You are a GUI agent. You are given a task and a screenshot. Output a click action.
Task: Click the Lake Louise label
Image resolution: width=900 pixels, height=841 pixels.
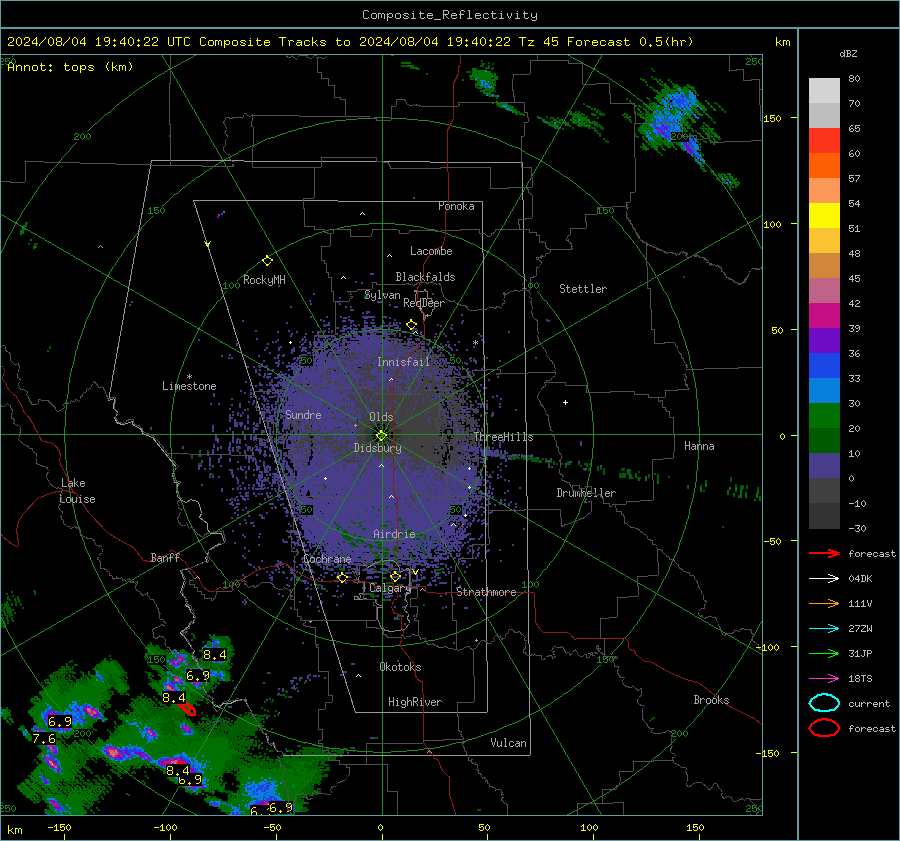pos(77,491)
